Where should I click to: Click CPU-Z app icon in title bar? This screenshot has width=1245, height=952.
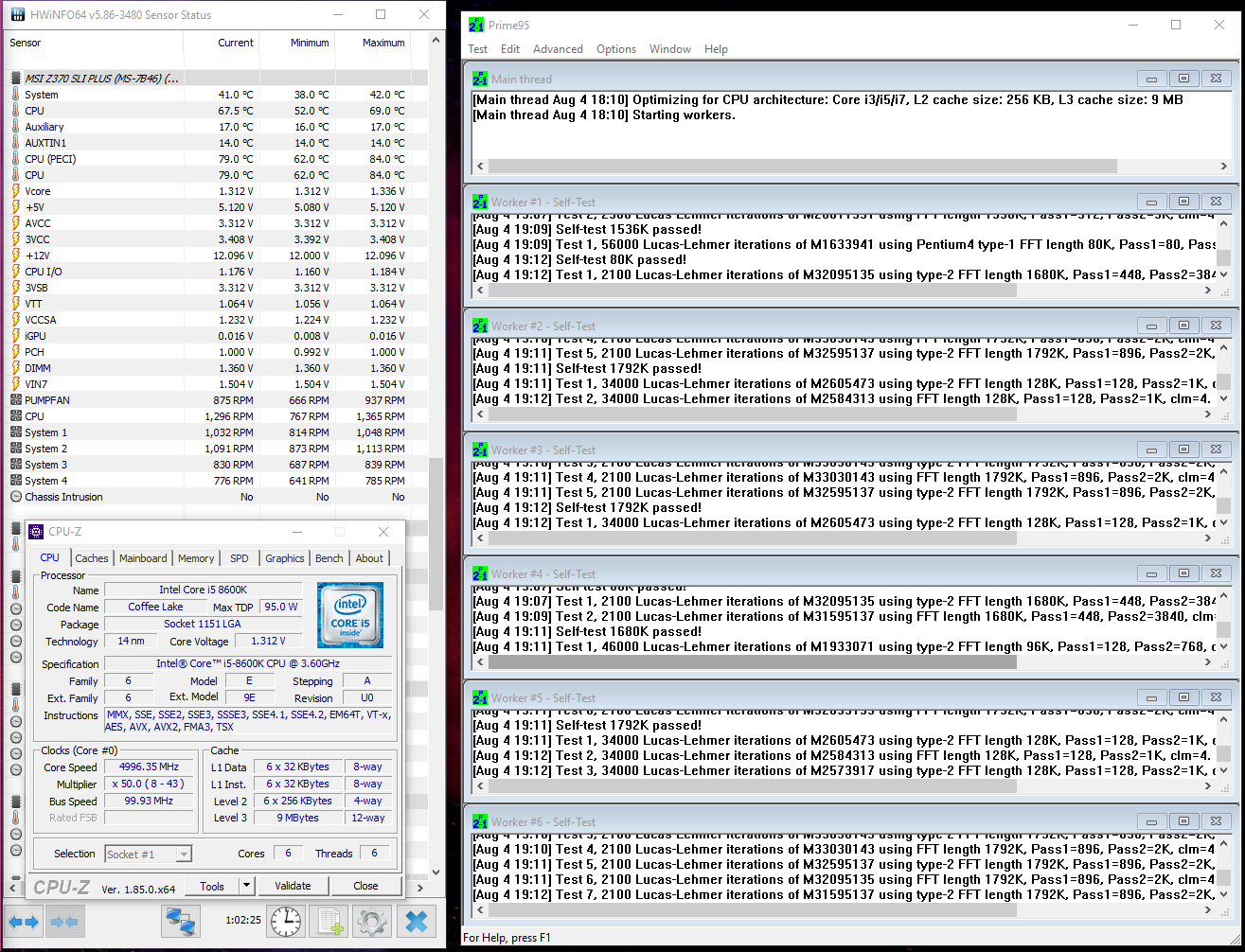tap(36, 532)
